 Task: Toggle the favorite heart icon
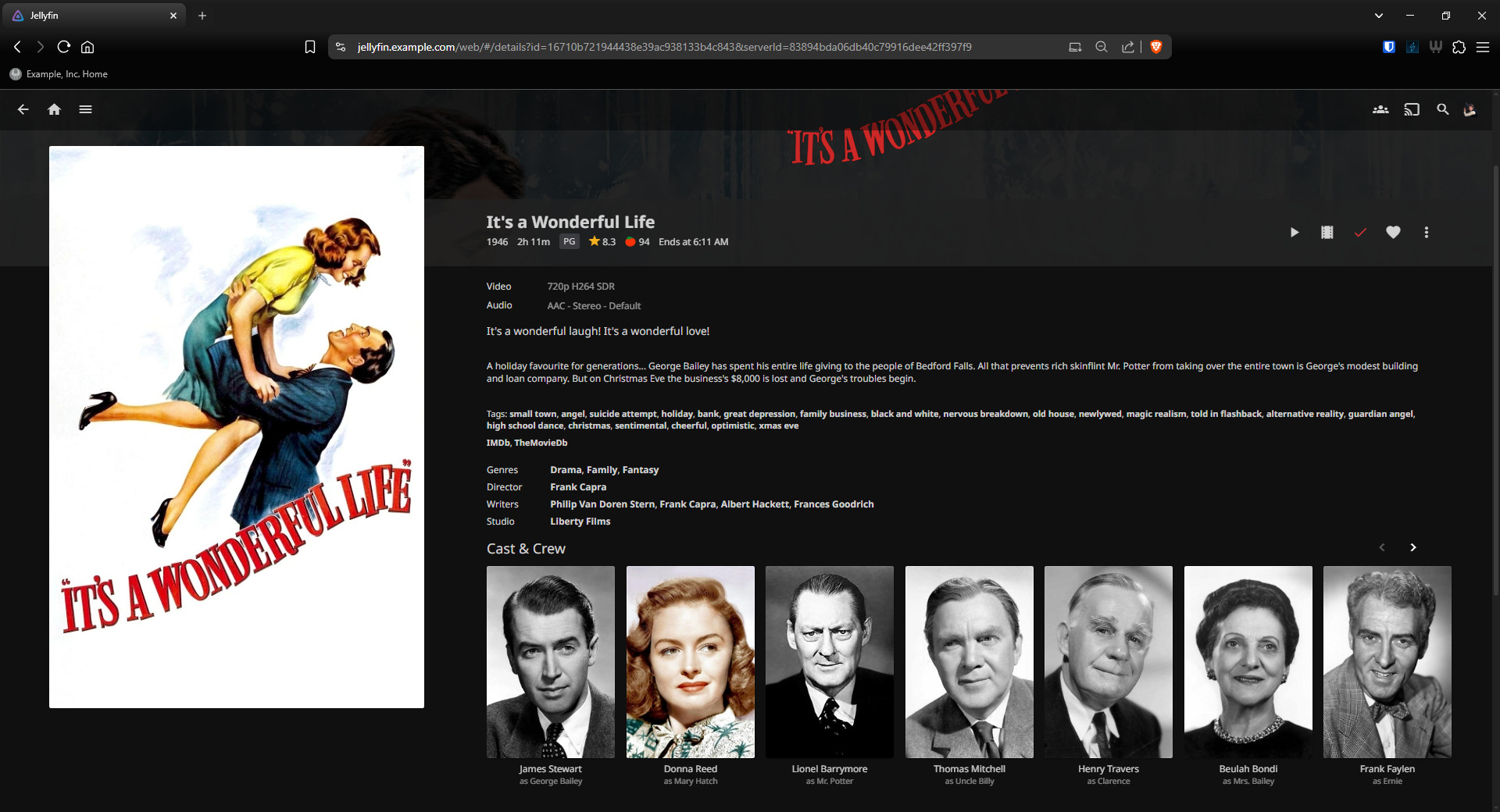coord(1393,233)
